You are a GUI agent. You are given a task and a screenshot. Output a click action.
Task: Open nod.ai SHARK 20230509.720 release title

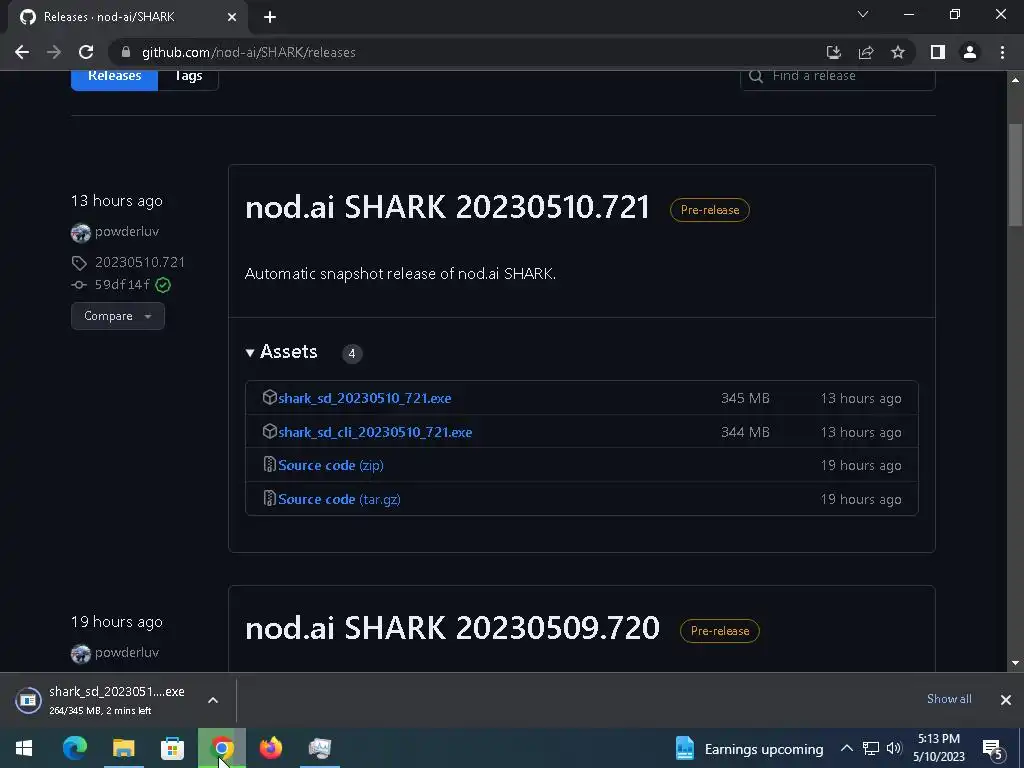point(453,628)
